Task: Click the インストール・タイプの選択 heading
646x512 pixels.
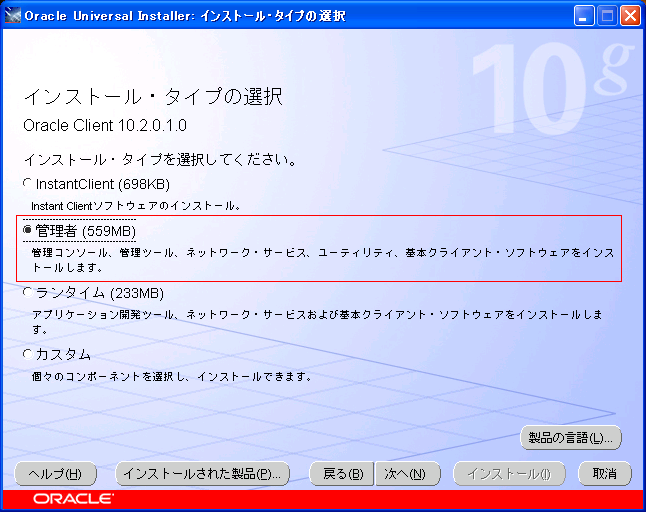Action: click(153, 97)
